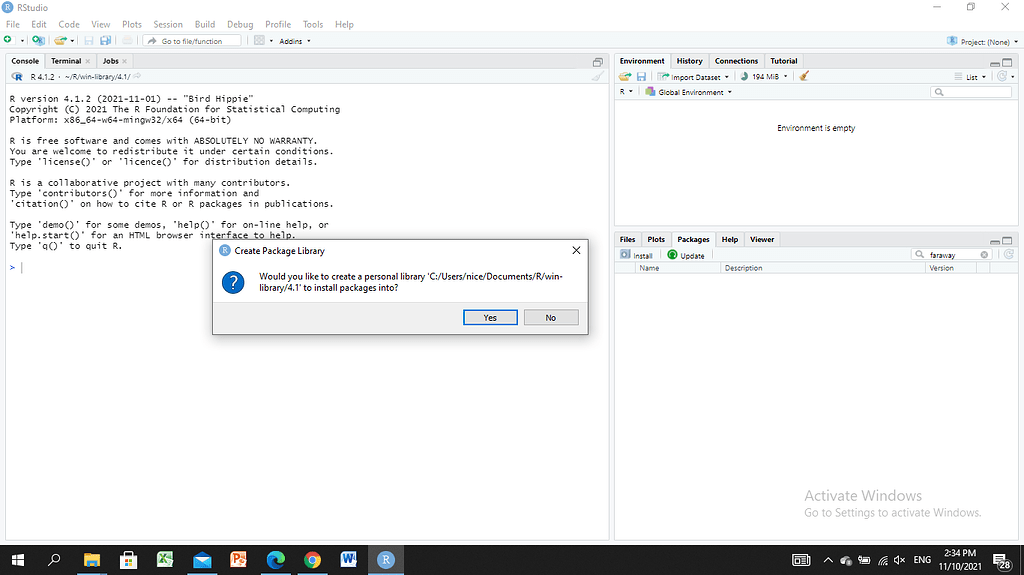Open the Global Environment dropdown

coord(688,92)
